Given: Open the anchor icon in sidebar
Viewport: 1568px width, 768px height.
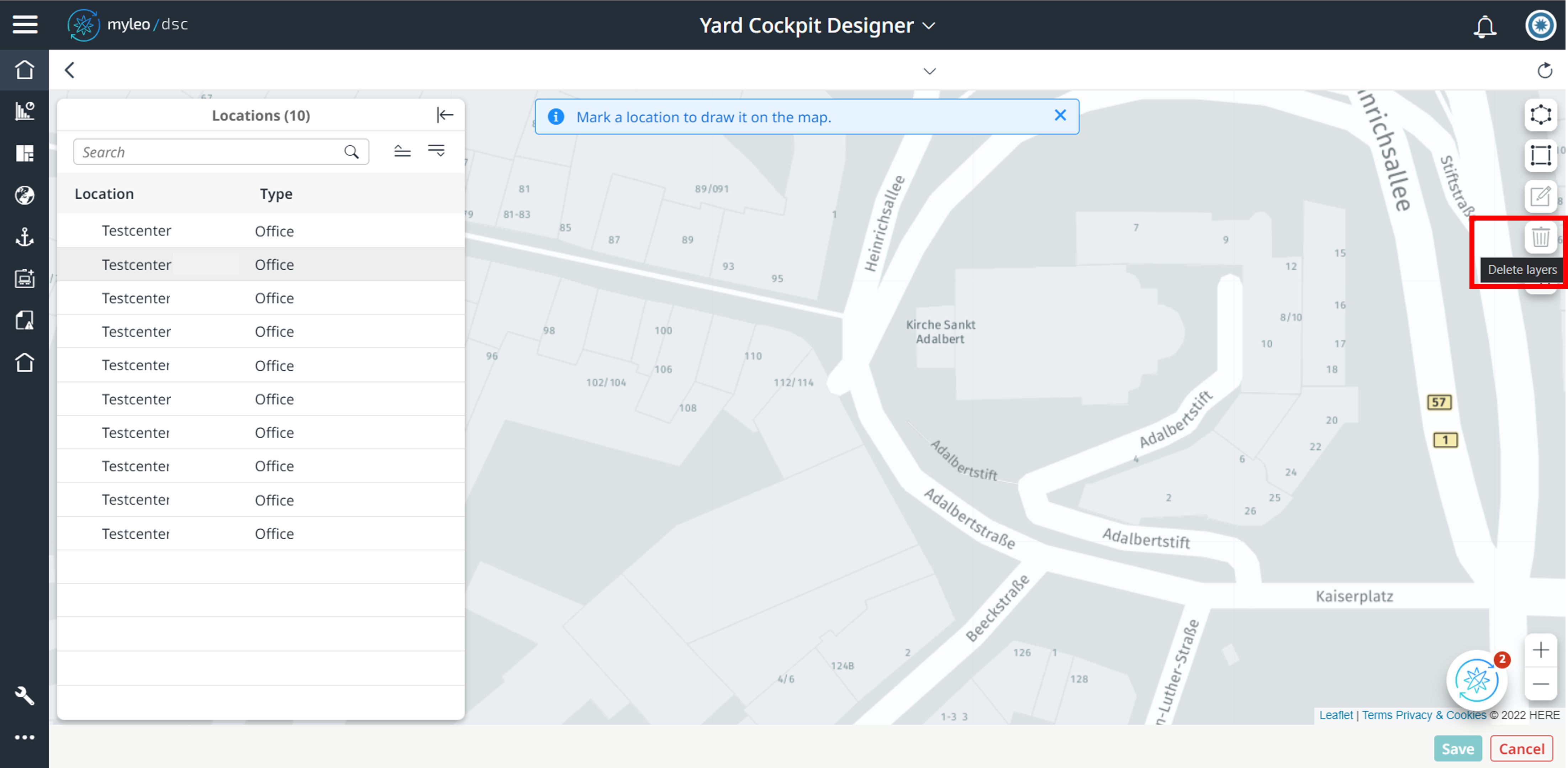Looking at the screenshot, I should pyautogui.click(x=24, y=237).
